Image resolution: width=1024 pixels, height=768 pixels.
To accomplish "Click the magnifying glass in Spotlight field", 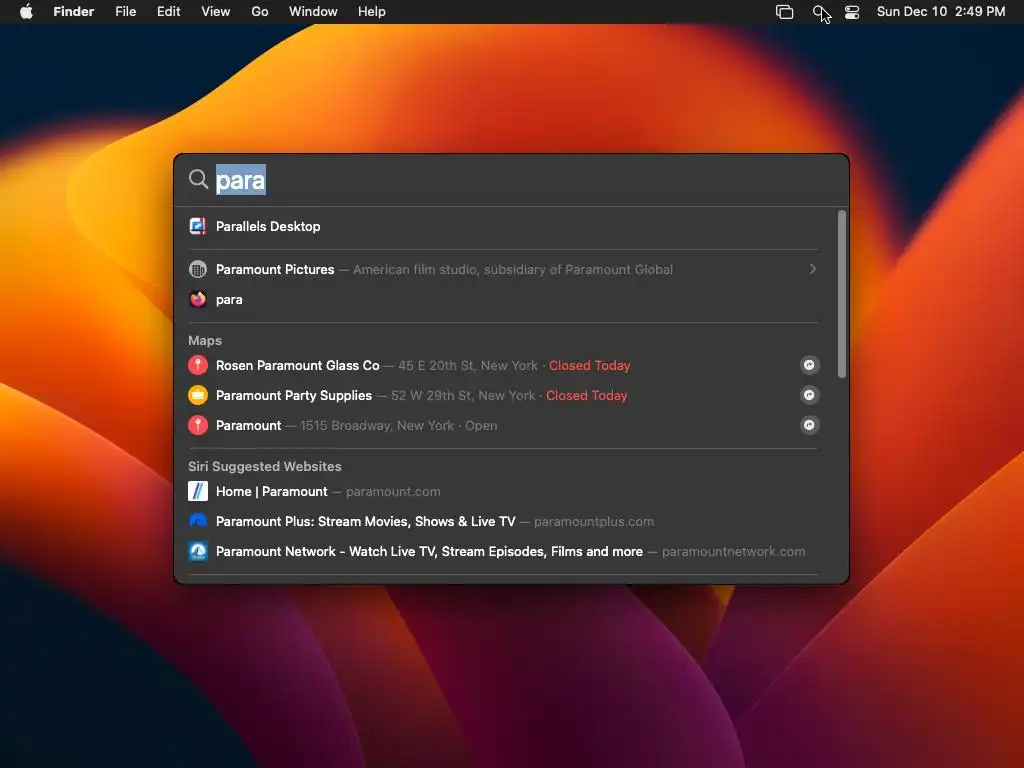I will tap(198, 179).
